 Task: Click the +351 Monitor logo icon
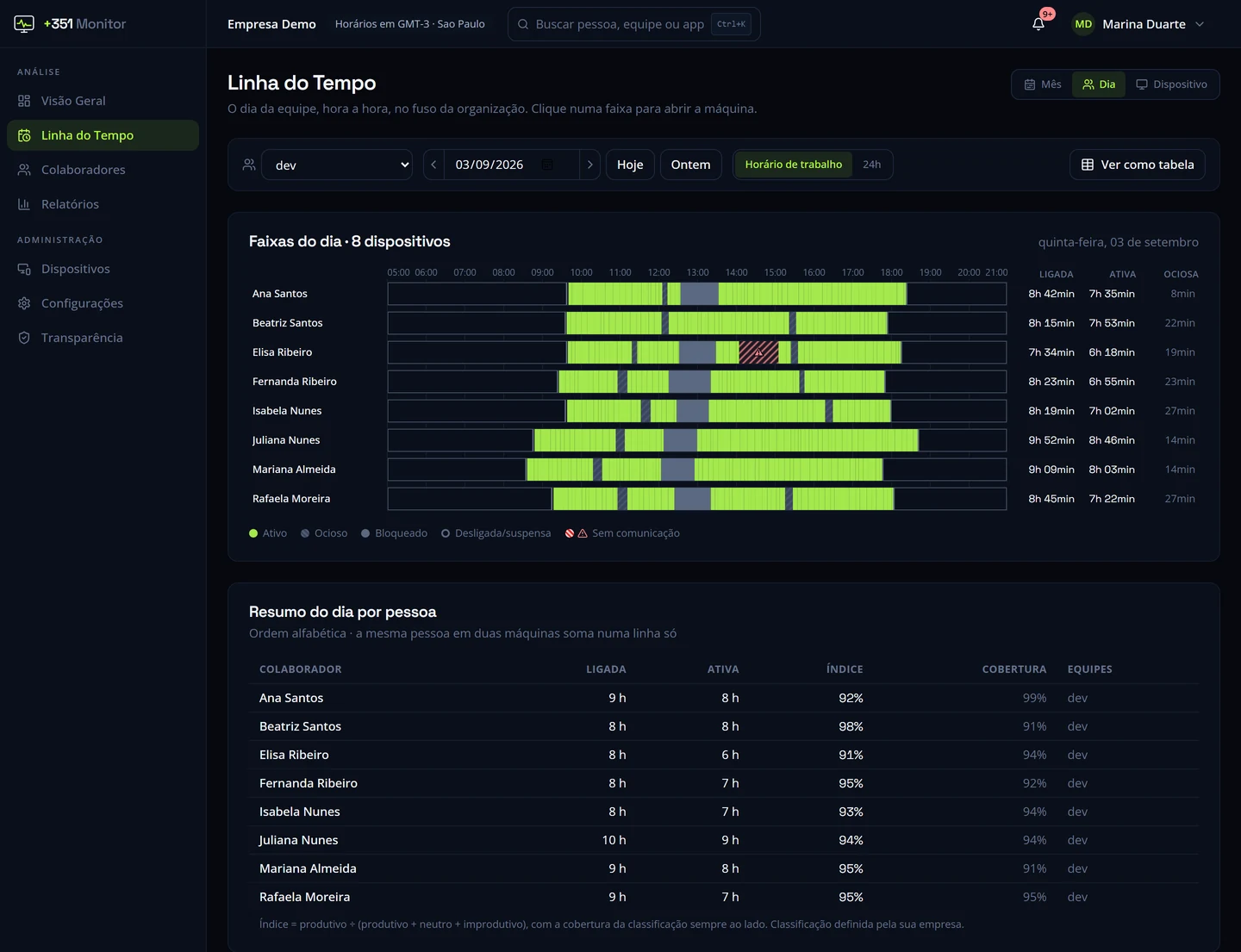point(24,24)
